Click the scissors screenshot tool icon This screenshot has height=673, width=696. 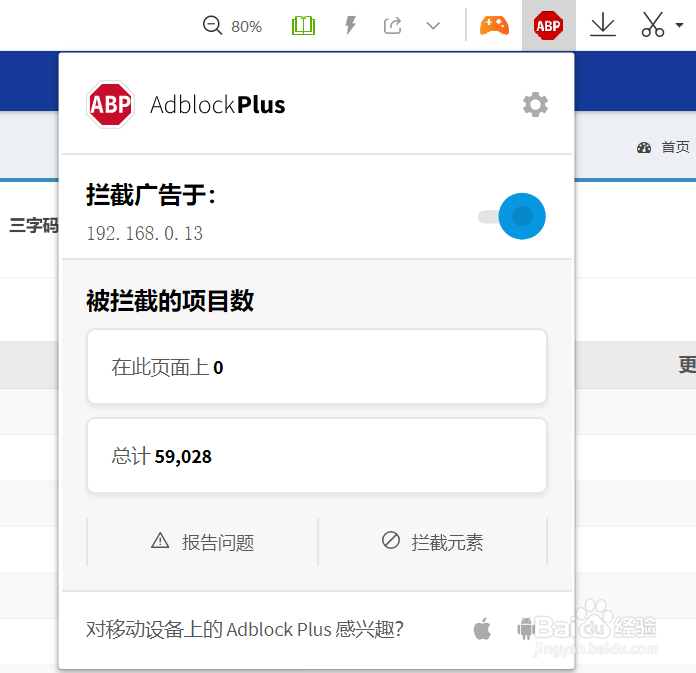[652, 24]
